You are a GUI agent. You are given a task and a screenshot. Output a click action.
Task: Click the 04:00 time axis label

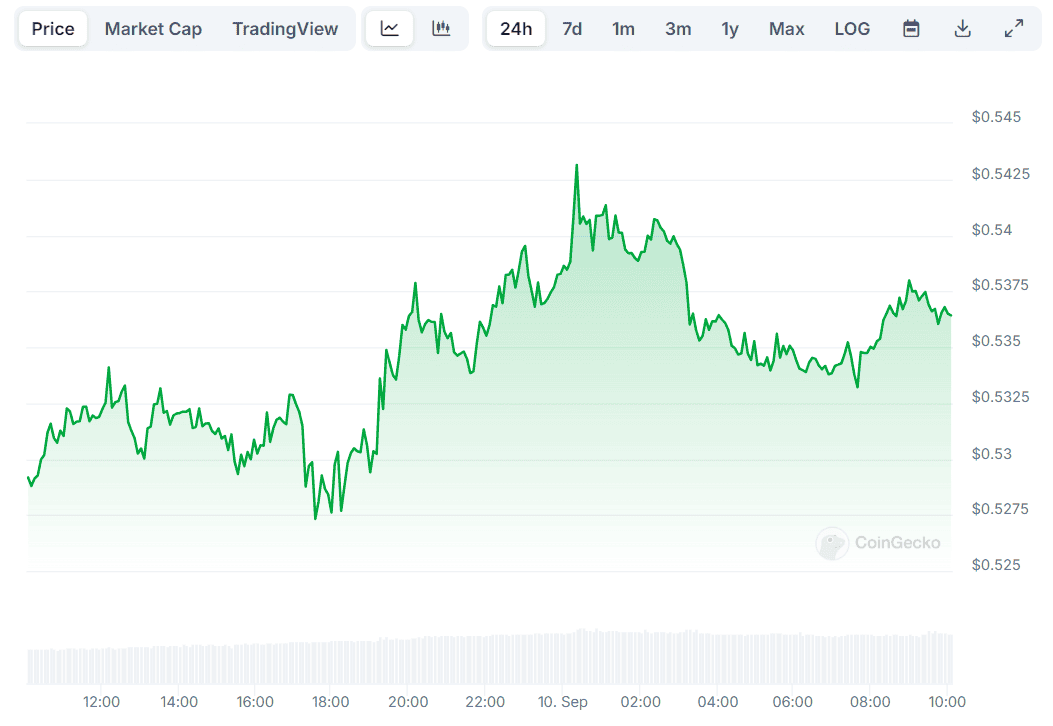coord(718,702)
